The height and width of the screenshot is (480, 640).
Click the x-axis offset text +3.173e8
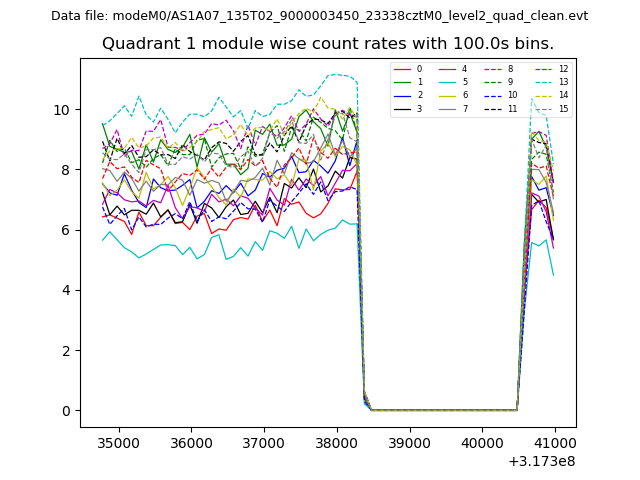click(541, 461)
